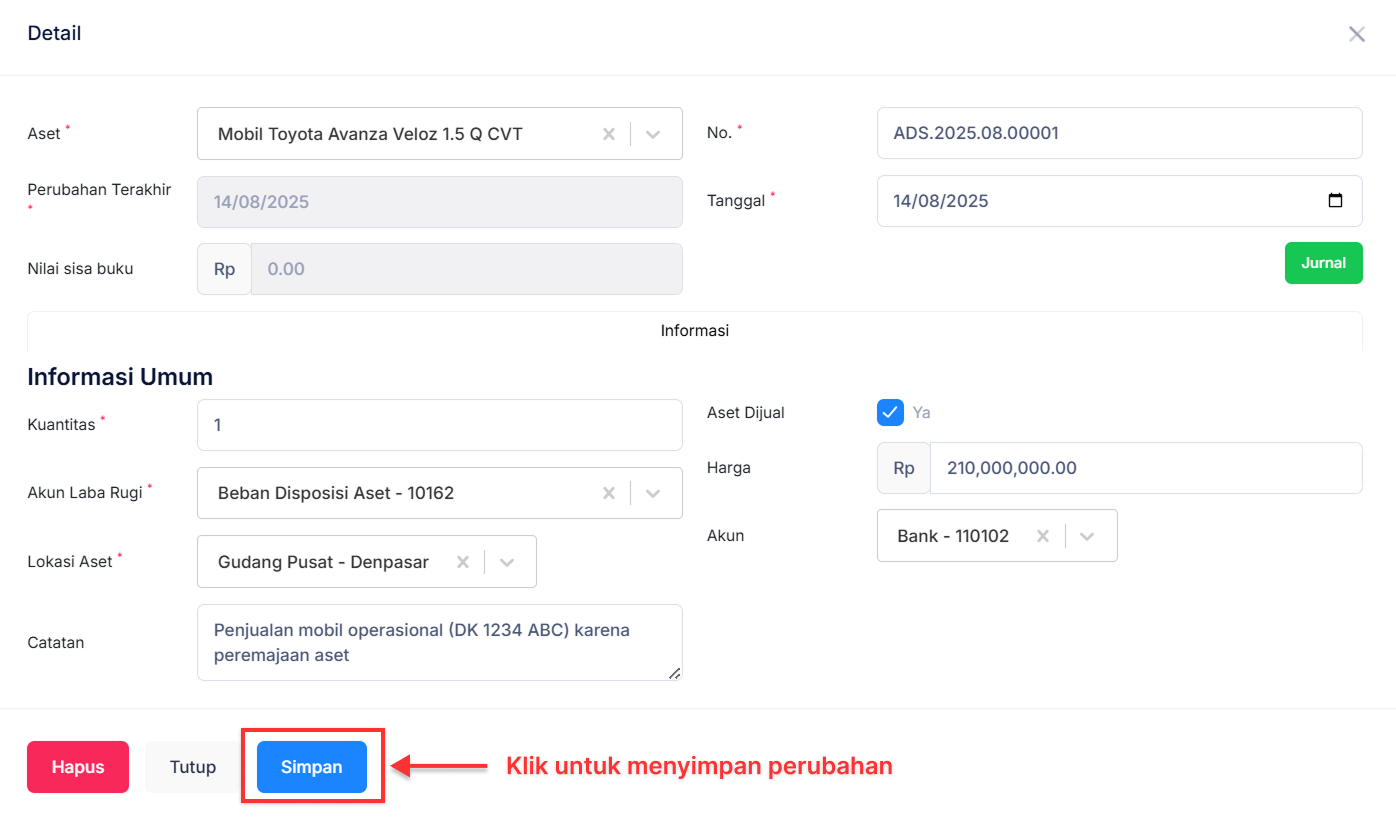This screenshot has width=1396, height=821.
Task: Close the Detail dialog
Action: tap(1356, 33)
